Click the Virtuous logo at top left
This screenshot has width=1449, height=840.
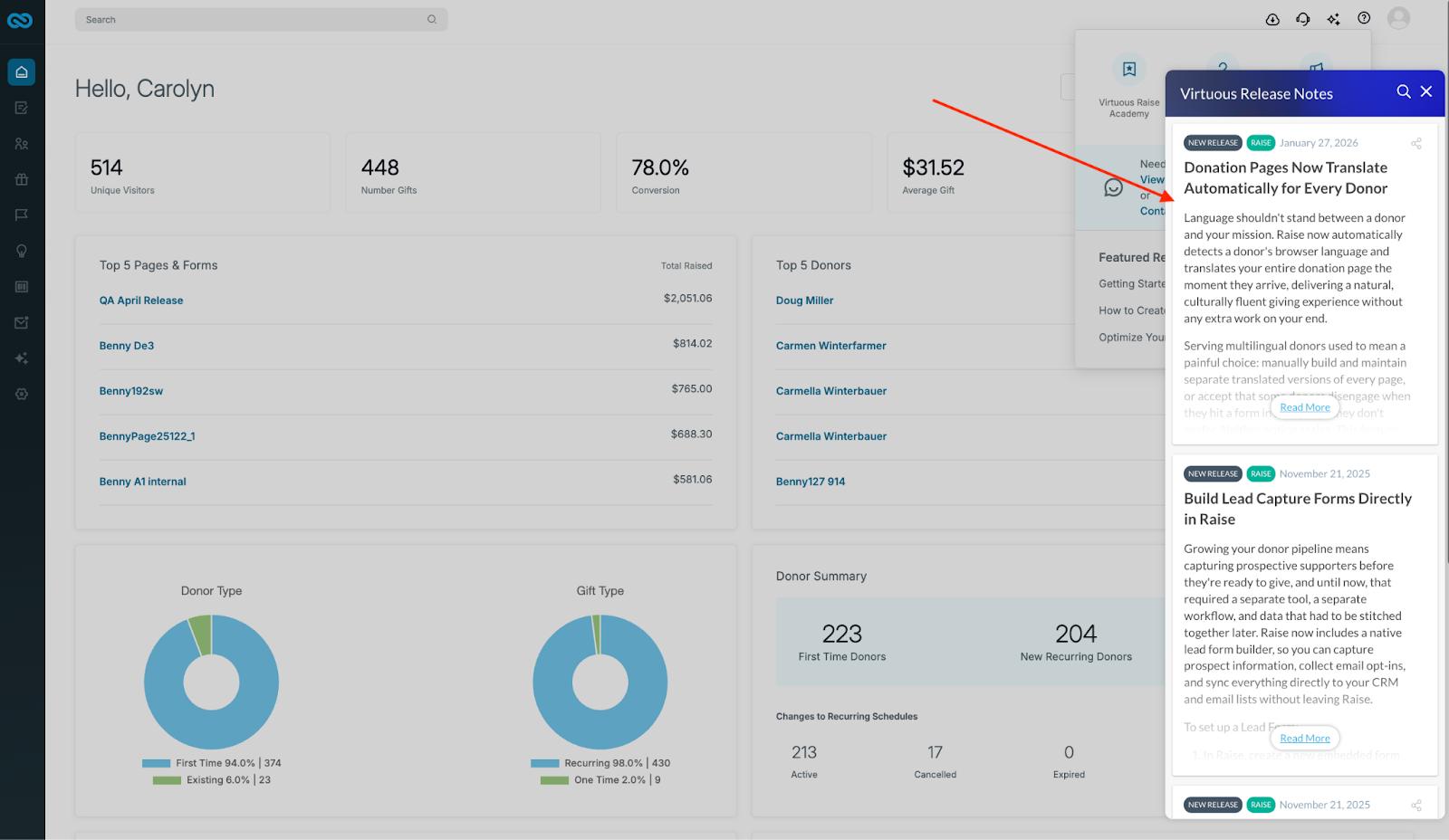(x=20, y=20)
